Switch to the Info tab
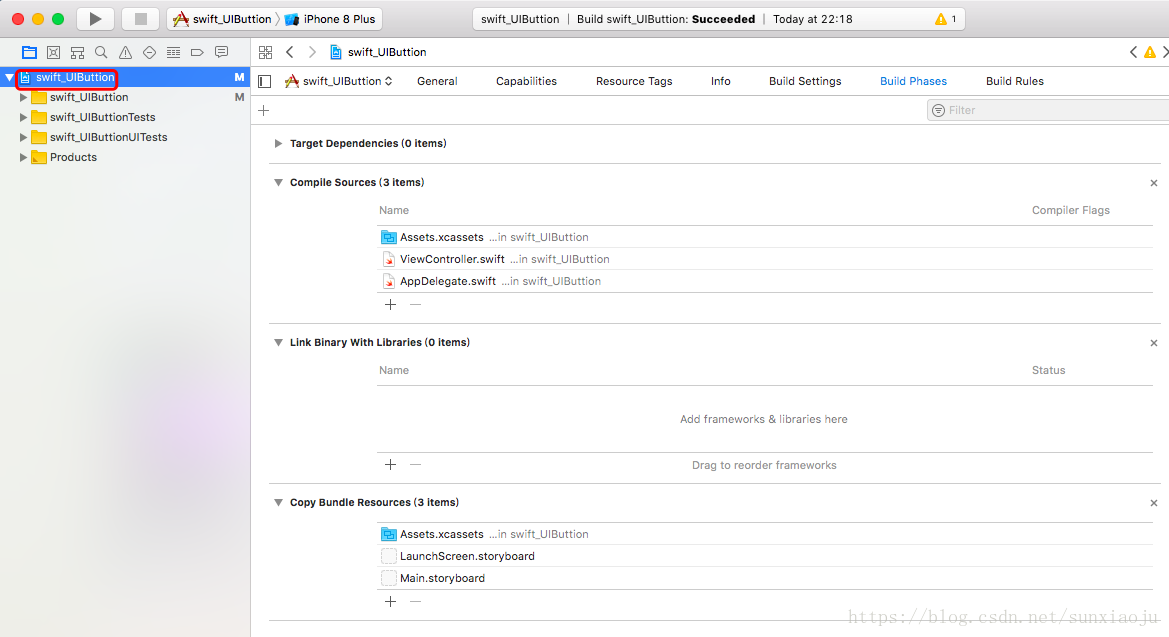The image size is (1169, 637). click(720, 81)
